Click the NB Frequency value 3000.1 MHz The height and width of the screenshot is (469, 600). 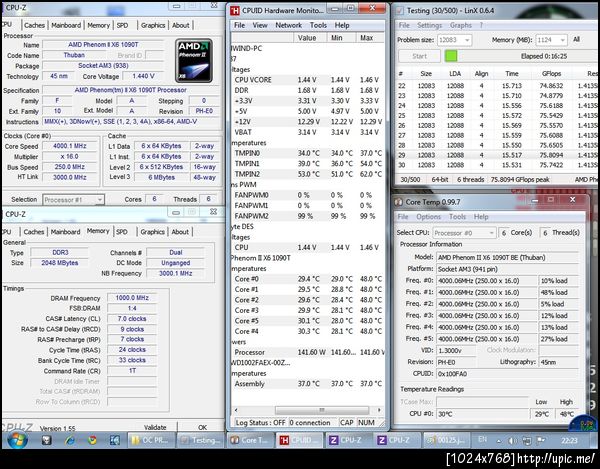point(175,274)
